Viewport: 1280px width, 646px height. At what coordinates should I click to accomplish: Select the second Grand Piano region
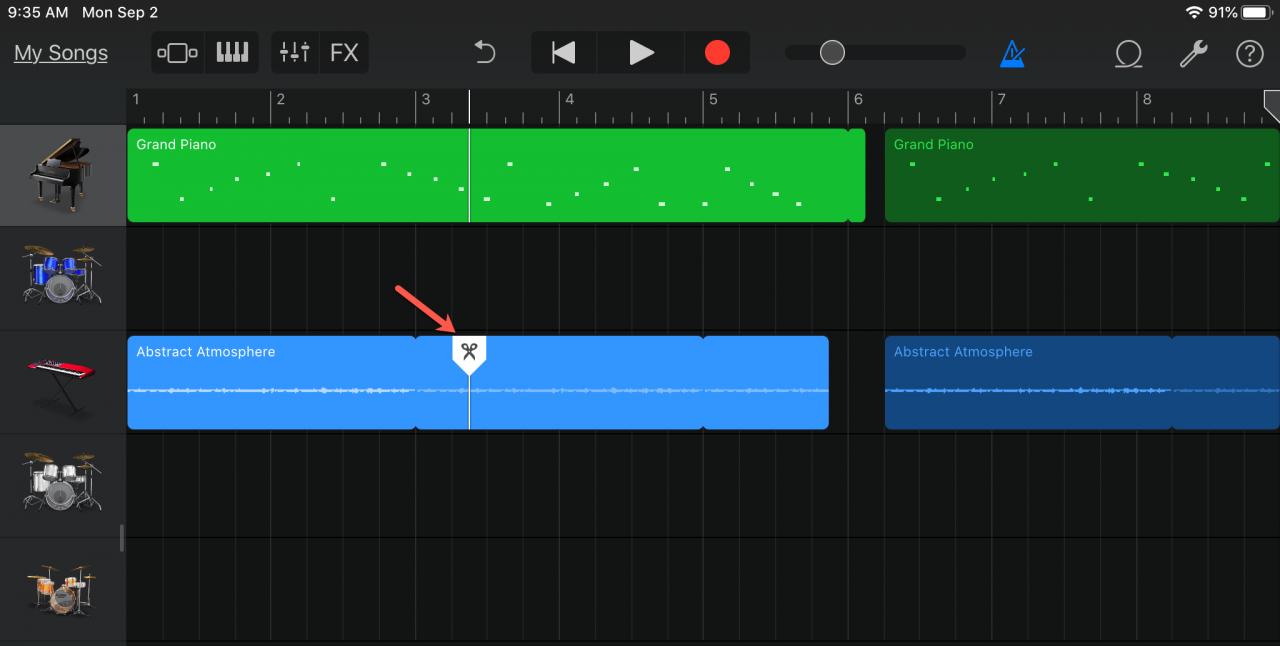(x=1082, y=175)
